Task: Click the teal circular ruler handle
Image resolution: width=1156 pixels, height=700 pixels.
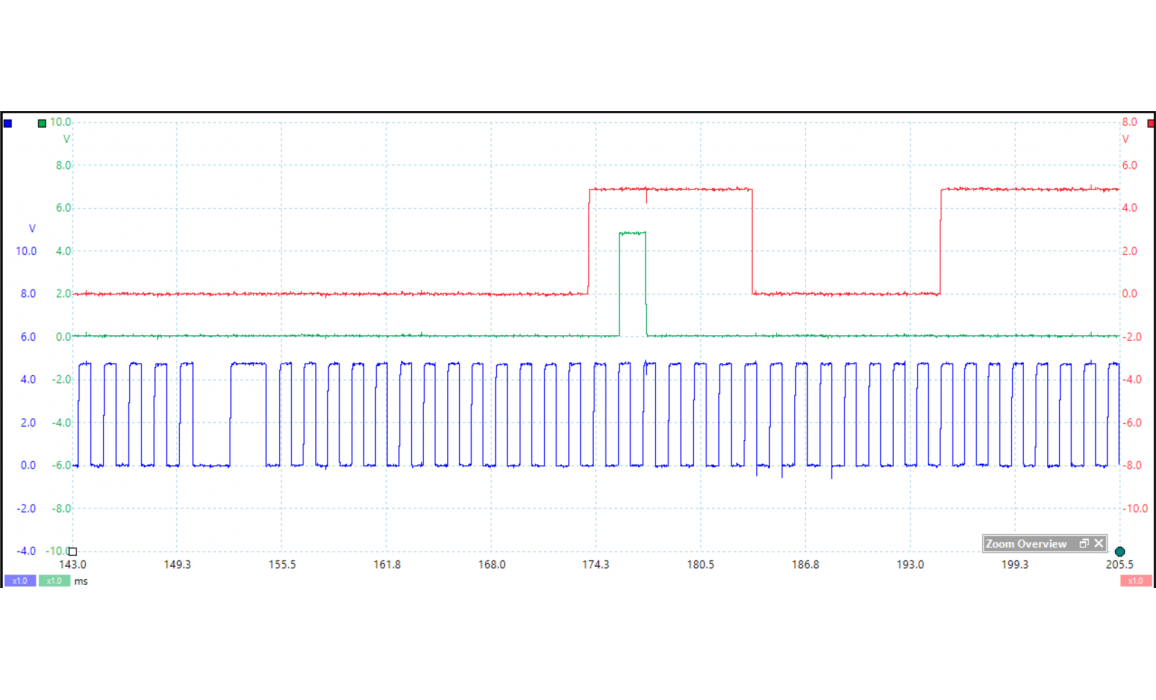Action: tap(1120, 552)
